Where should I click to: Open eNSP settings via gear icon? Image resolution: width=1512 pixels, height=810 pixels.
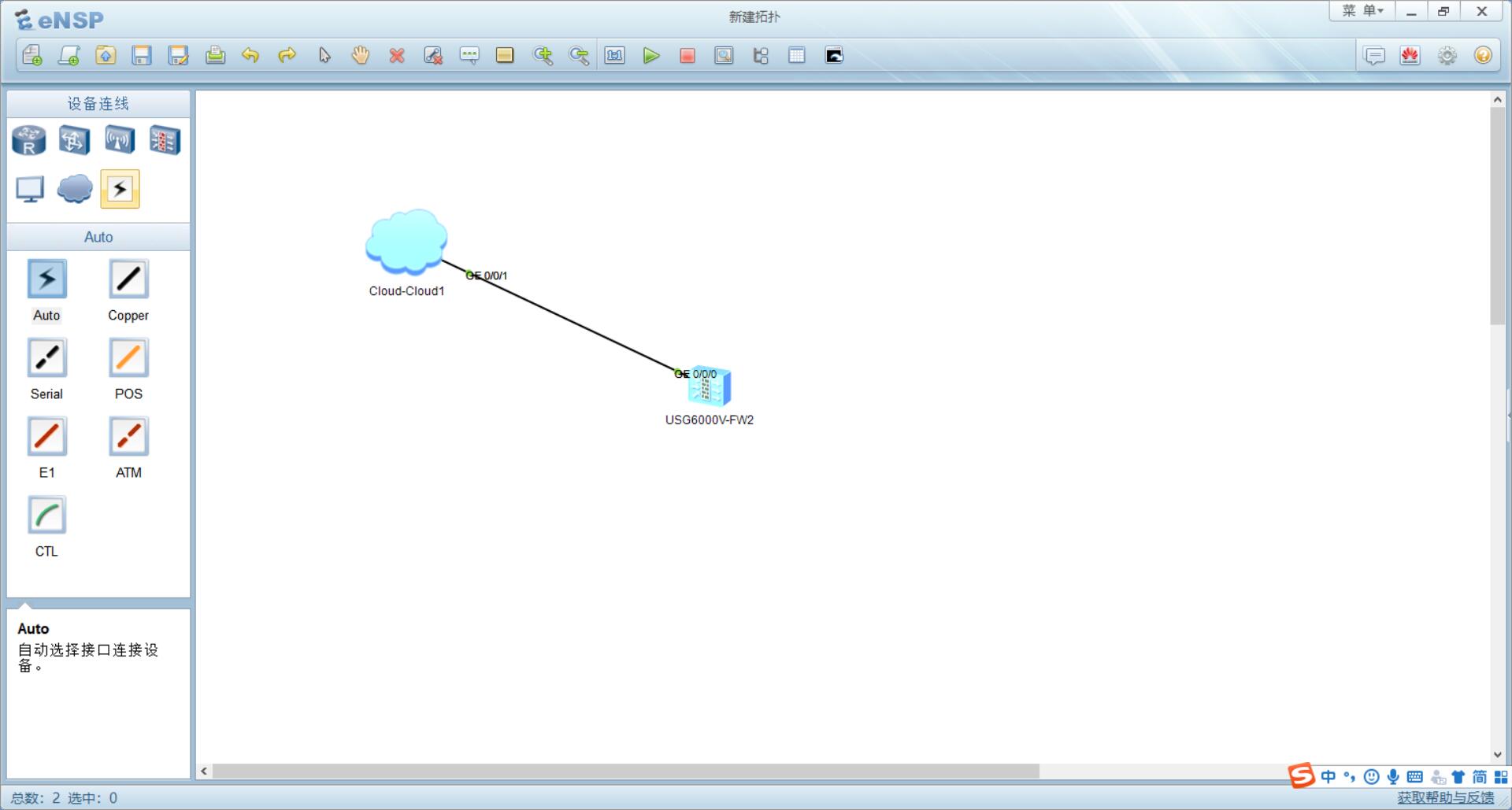tap(1447, 55)
